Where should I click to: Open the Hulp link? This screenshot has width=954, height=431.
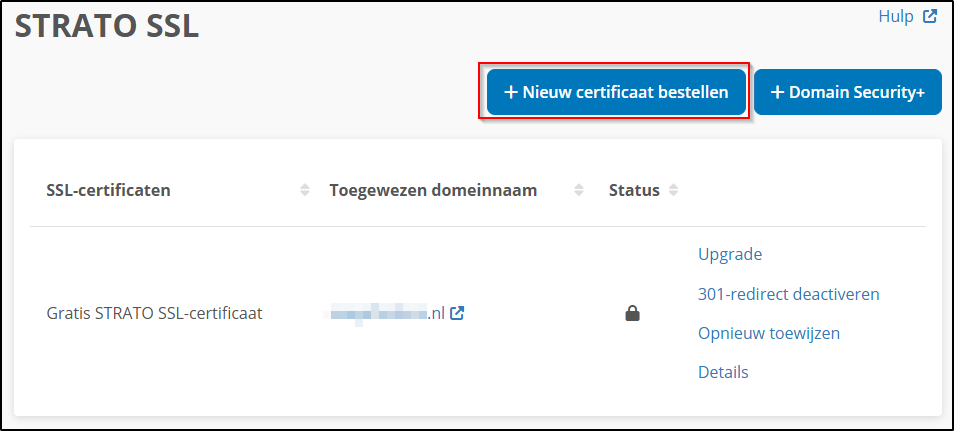(x=896, y=17)
